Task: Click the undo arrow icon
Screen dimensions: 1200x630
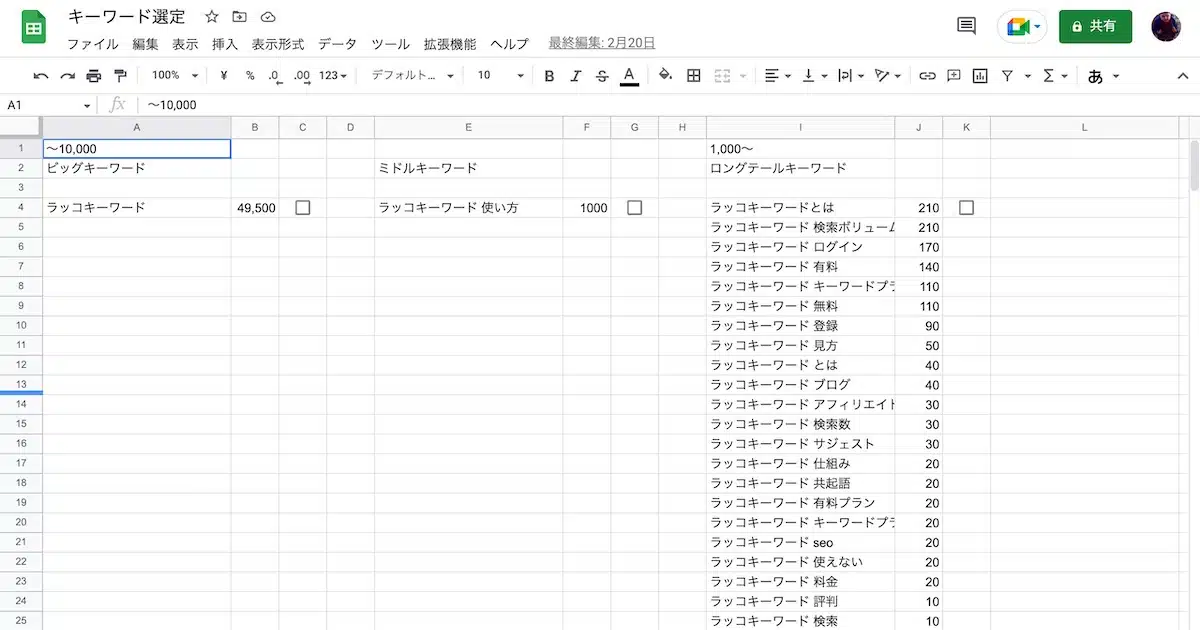Action: tap(41, 76)
